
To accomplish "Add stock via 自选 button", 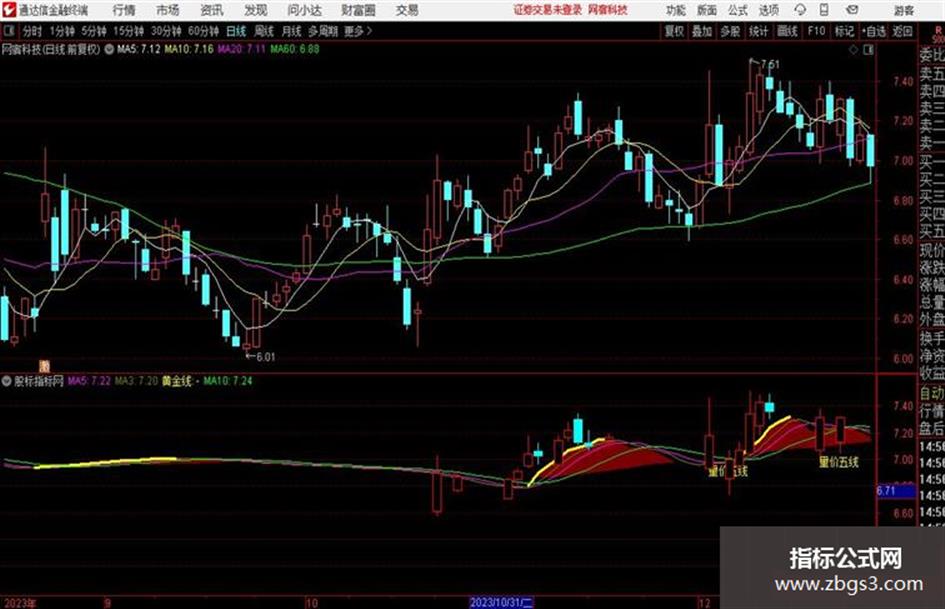I will coord(874,31).
